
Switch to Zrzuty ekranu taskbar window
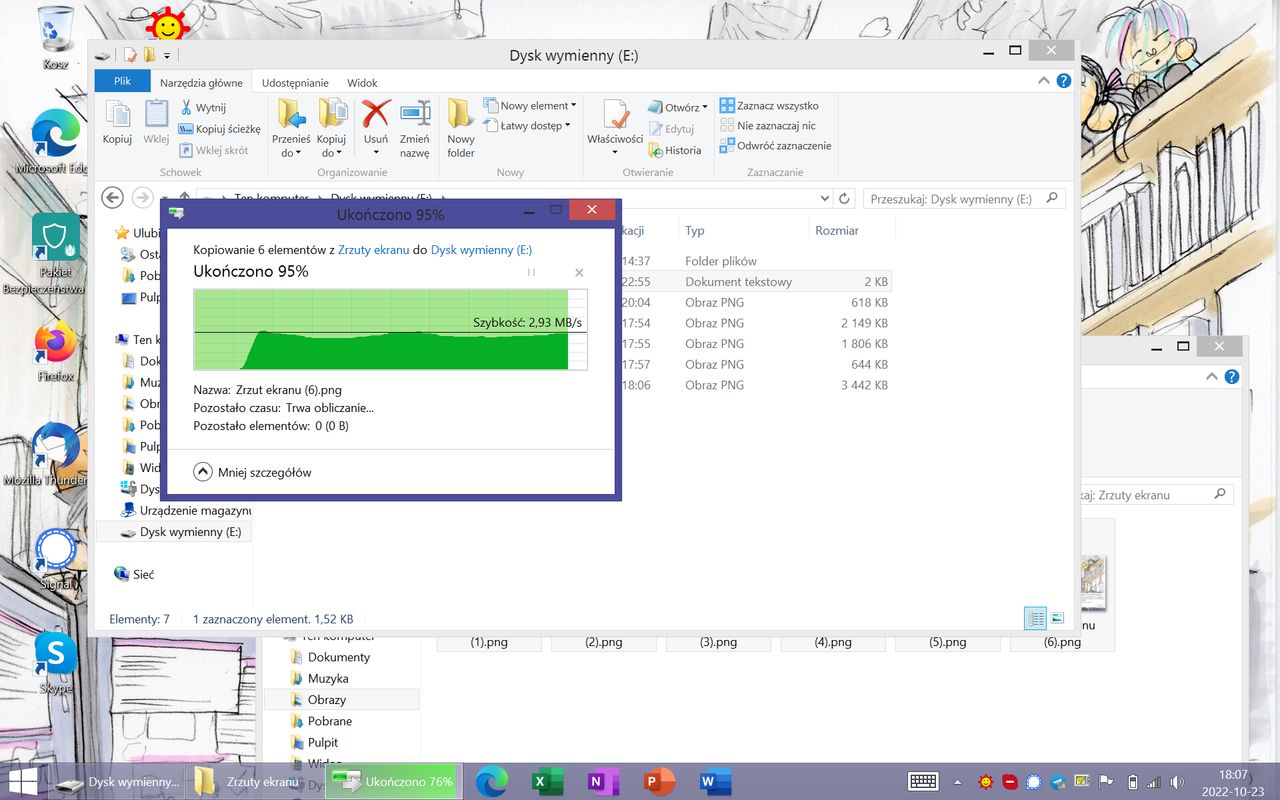(252, 781)
